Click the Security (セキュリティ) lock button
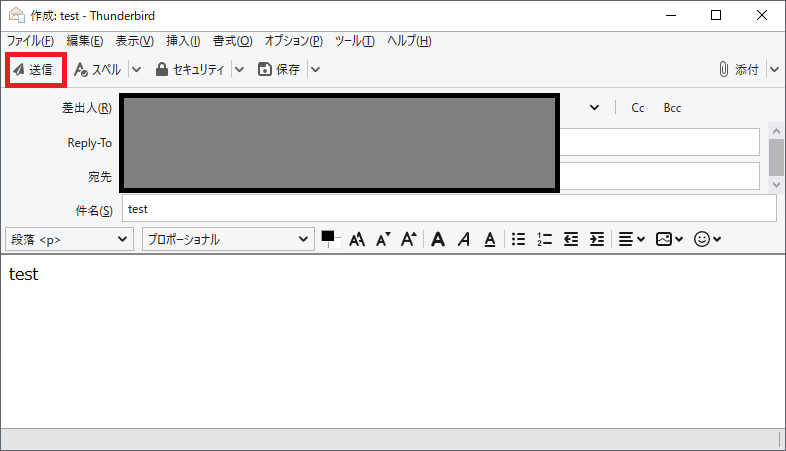The width and height of the screenshot is (786, 451). 190,70
